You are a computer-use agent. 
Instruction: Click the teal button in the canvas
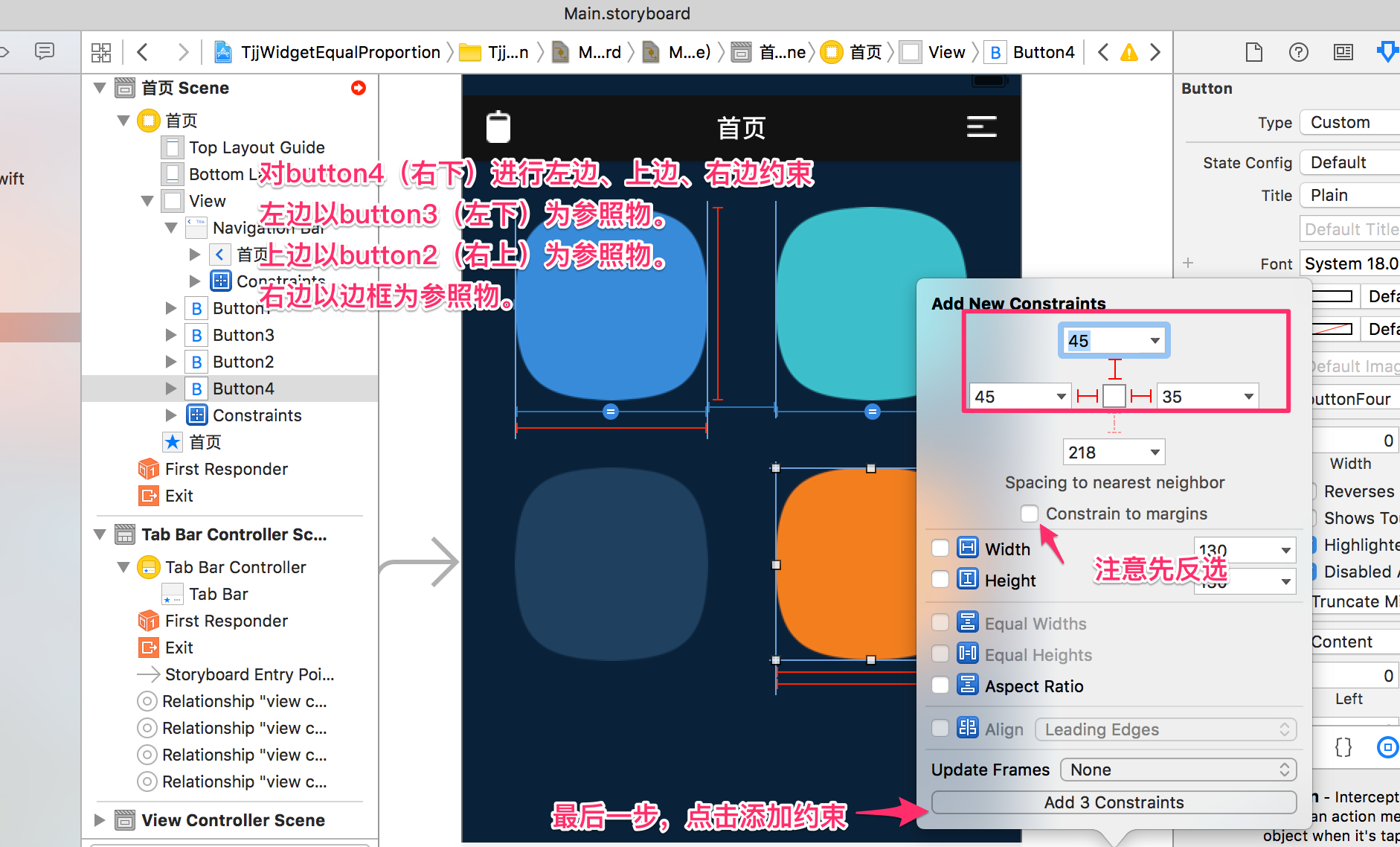(x=870, y=305)
